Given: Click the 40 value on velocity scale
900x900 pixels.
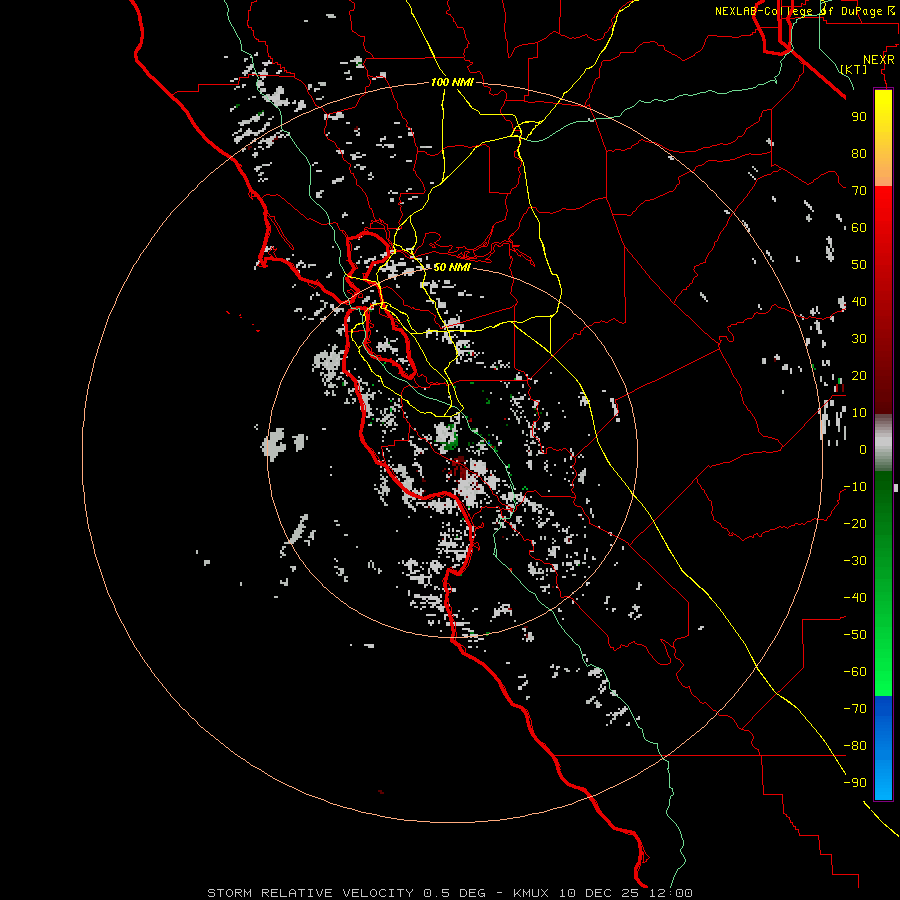Looking at the screenshot, I should tap(859, 301).
